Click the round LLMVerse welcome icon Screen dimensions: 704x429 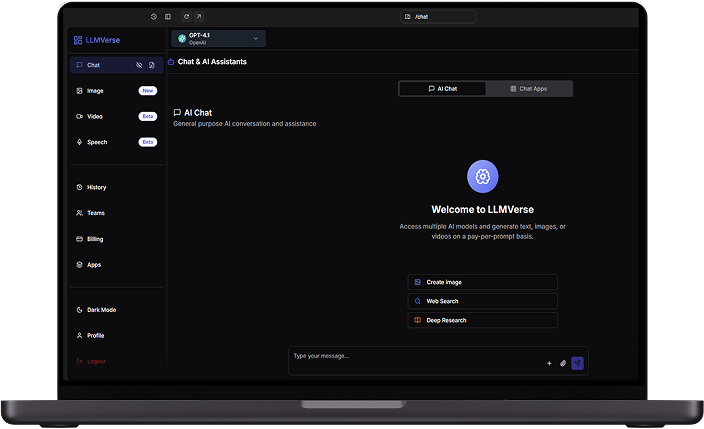click(483, 177)
